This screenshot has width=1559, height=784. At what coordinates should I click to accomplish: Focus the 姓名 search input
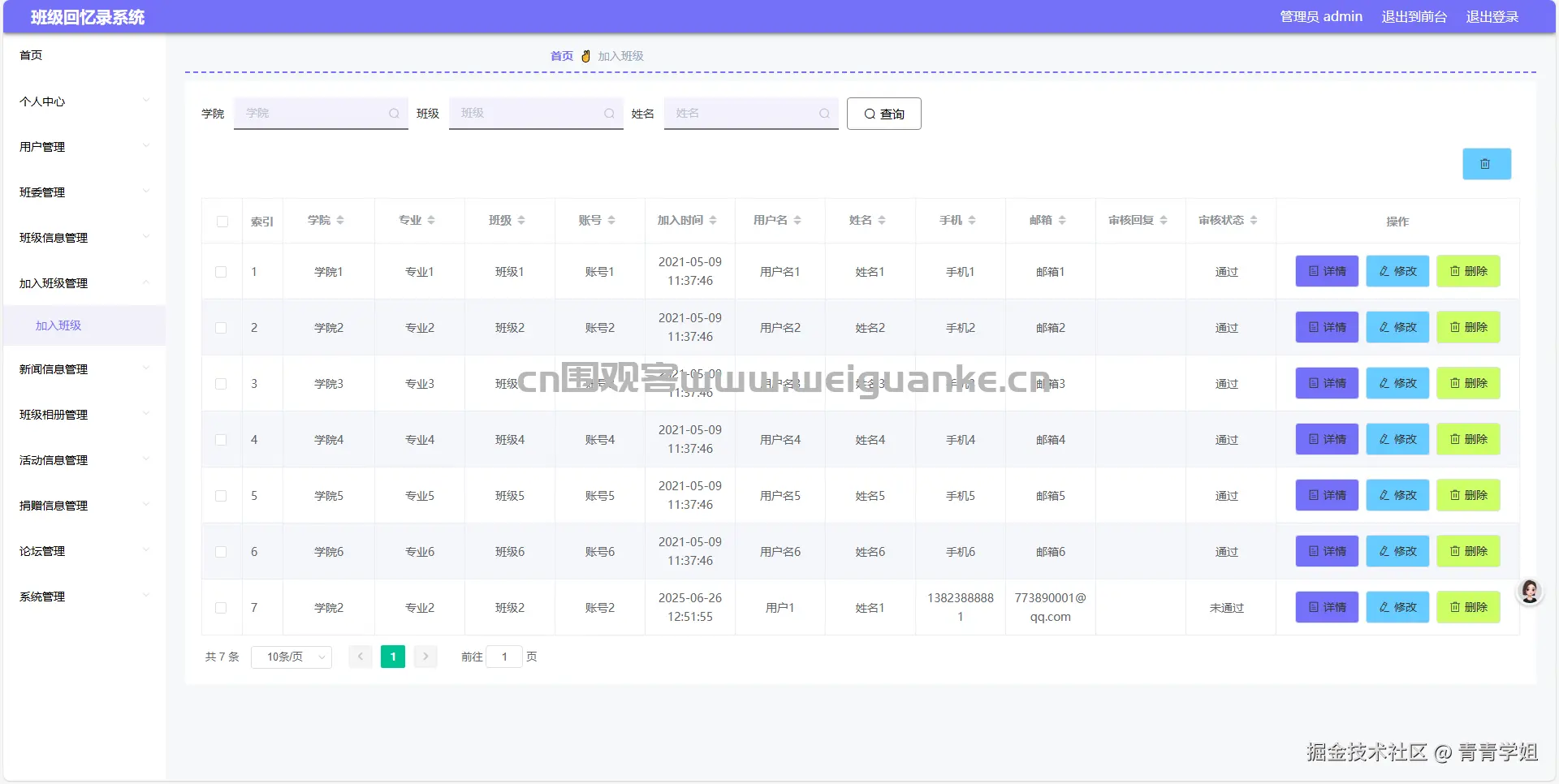coord(751,114)
